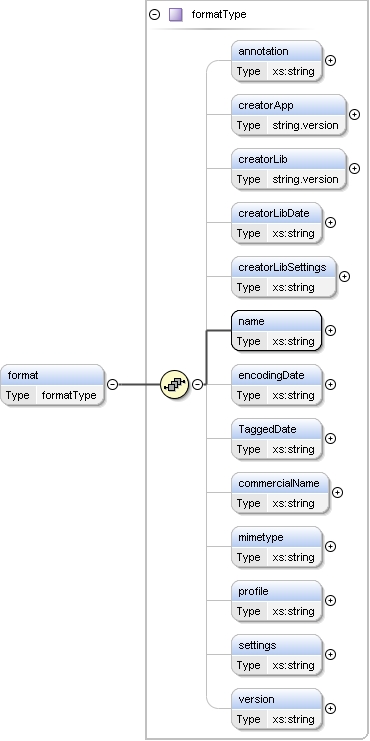Expand the commercialName element
This screenshot has width=370, height=741.
pos(337,492)
